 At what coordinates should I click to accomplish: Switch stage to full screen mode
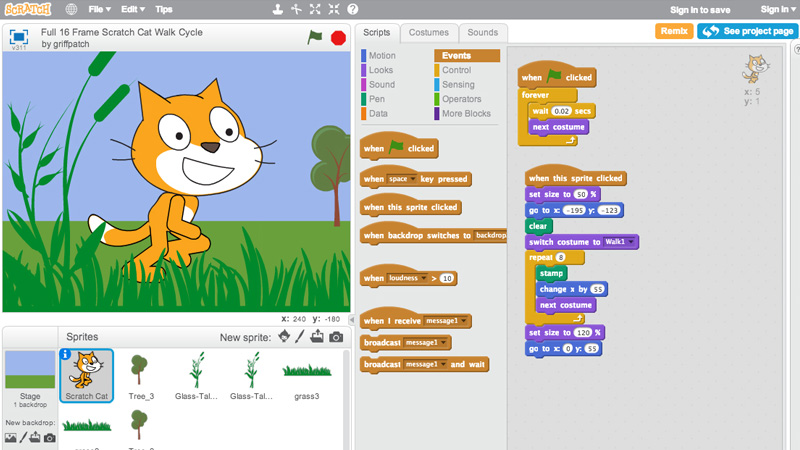(x=19, y=37)
